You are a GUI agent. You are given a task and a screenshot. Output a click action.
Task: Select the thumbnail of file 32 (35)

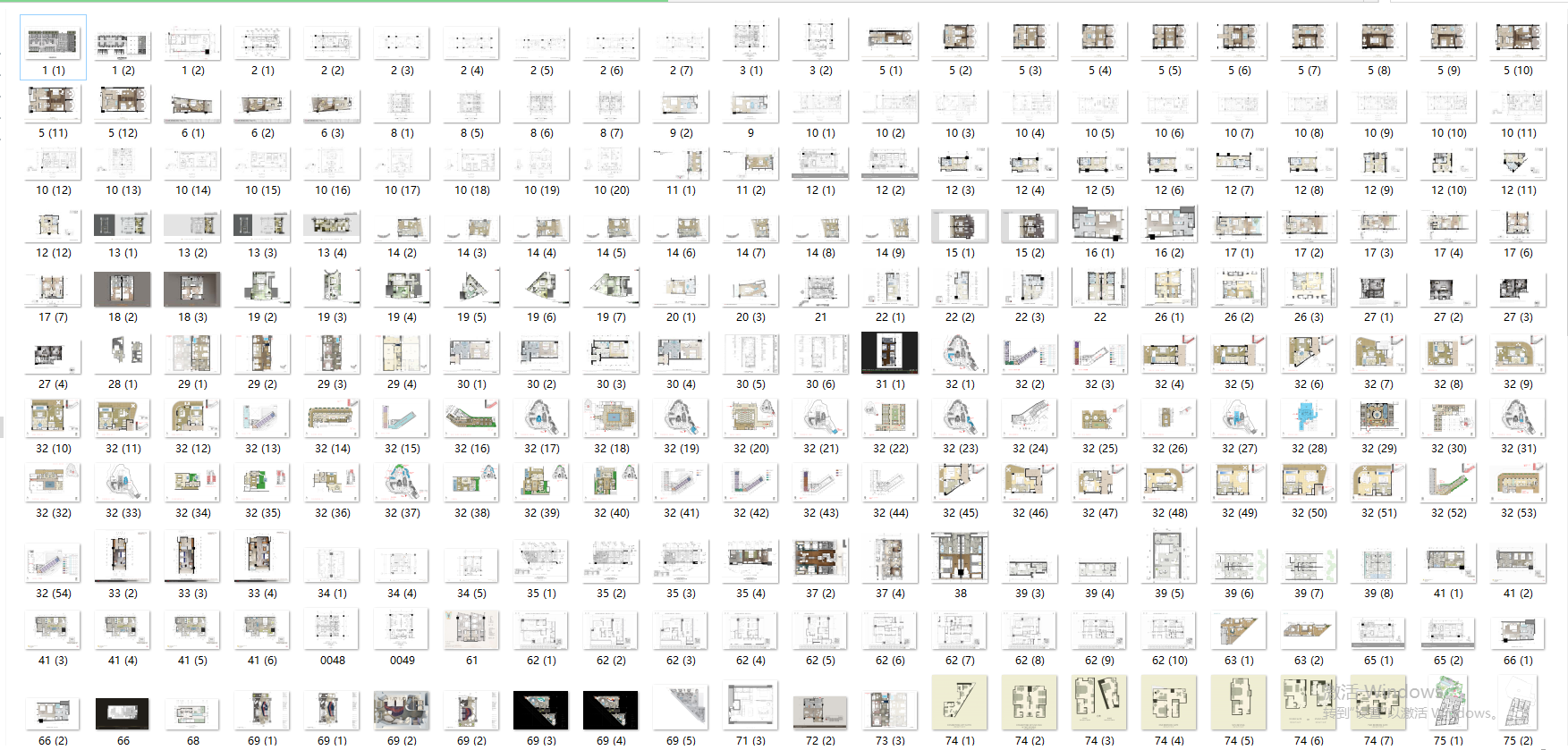point(262,483)
